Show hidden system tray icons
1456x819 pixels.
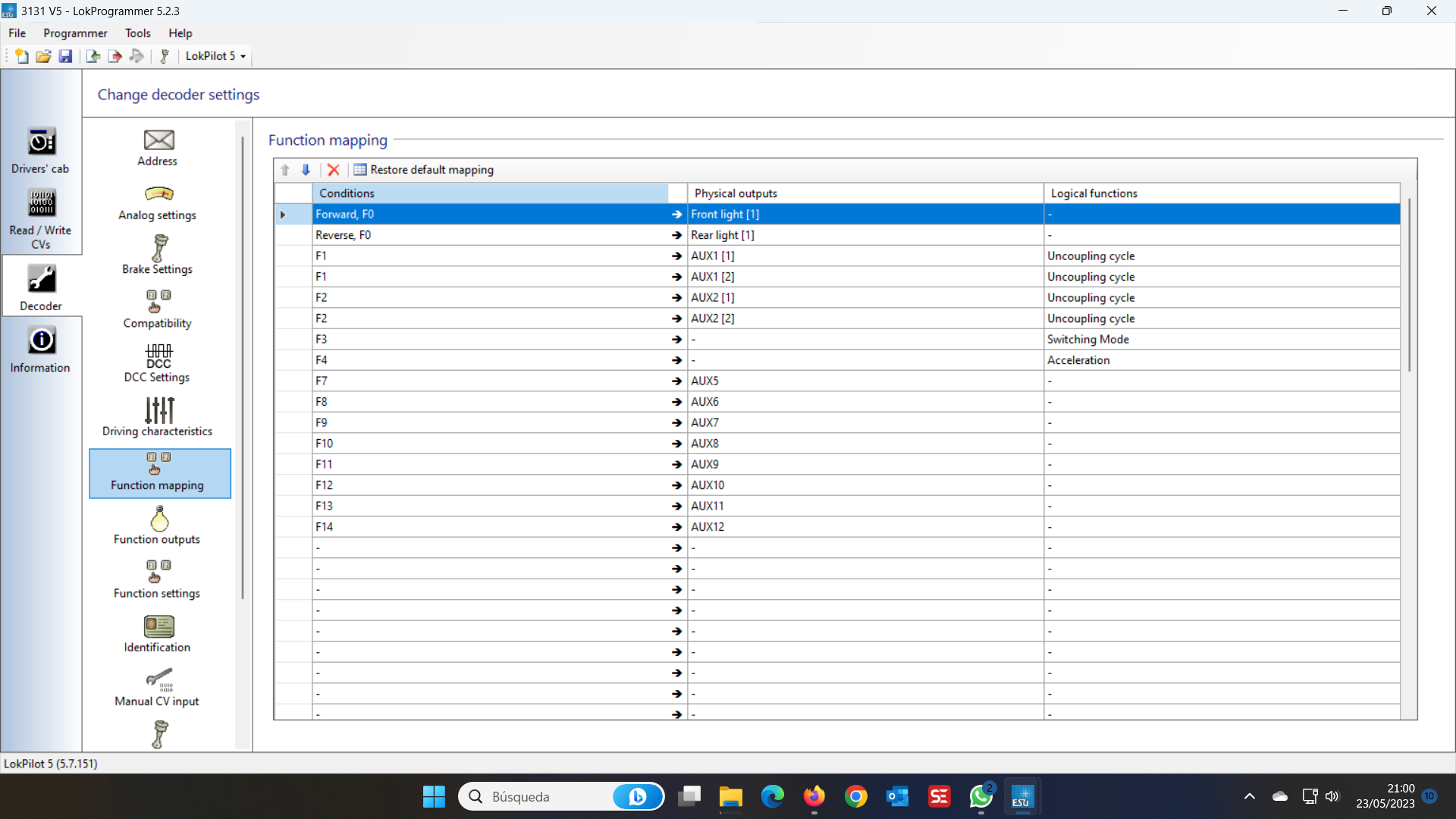1250,796
